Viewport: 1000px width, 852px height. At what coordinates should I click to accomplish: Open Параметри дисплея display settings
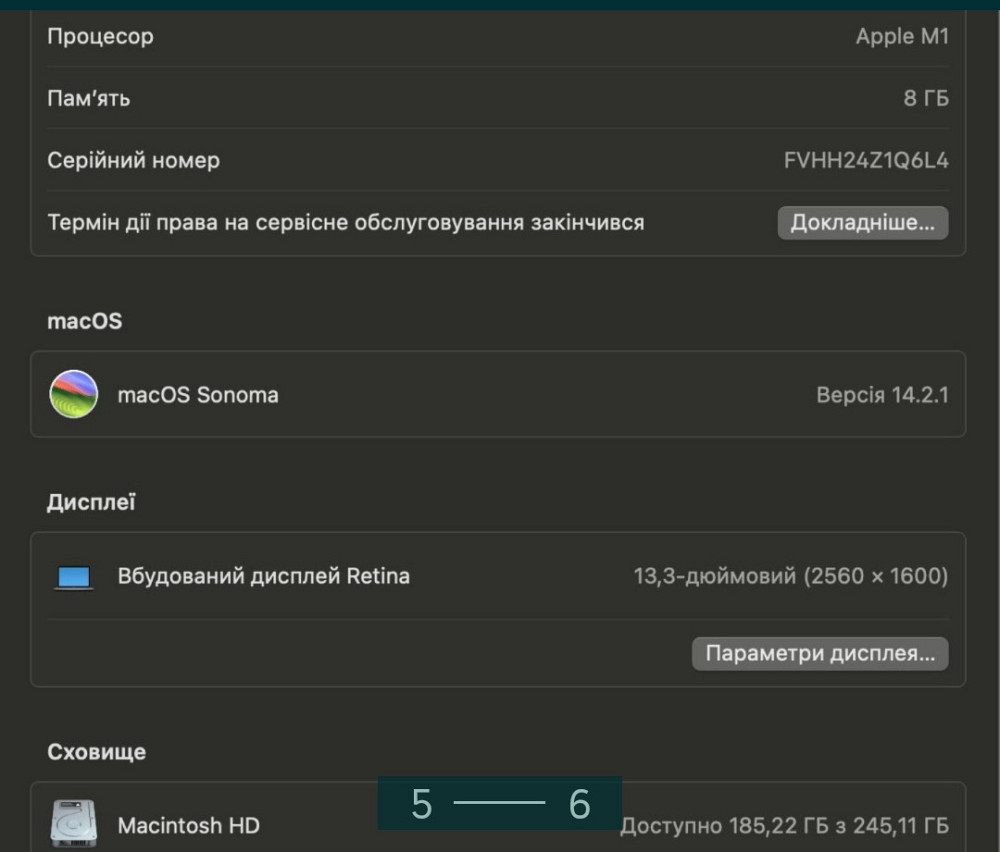point(819,654)
